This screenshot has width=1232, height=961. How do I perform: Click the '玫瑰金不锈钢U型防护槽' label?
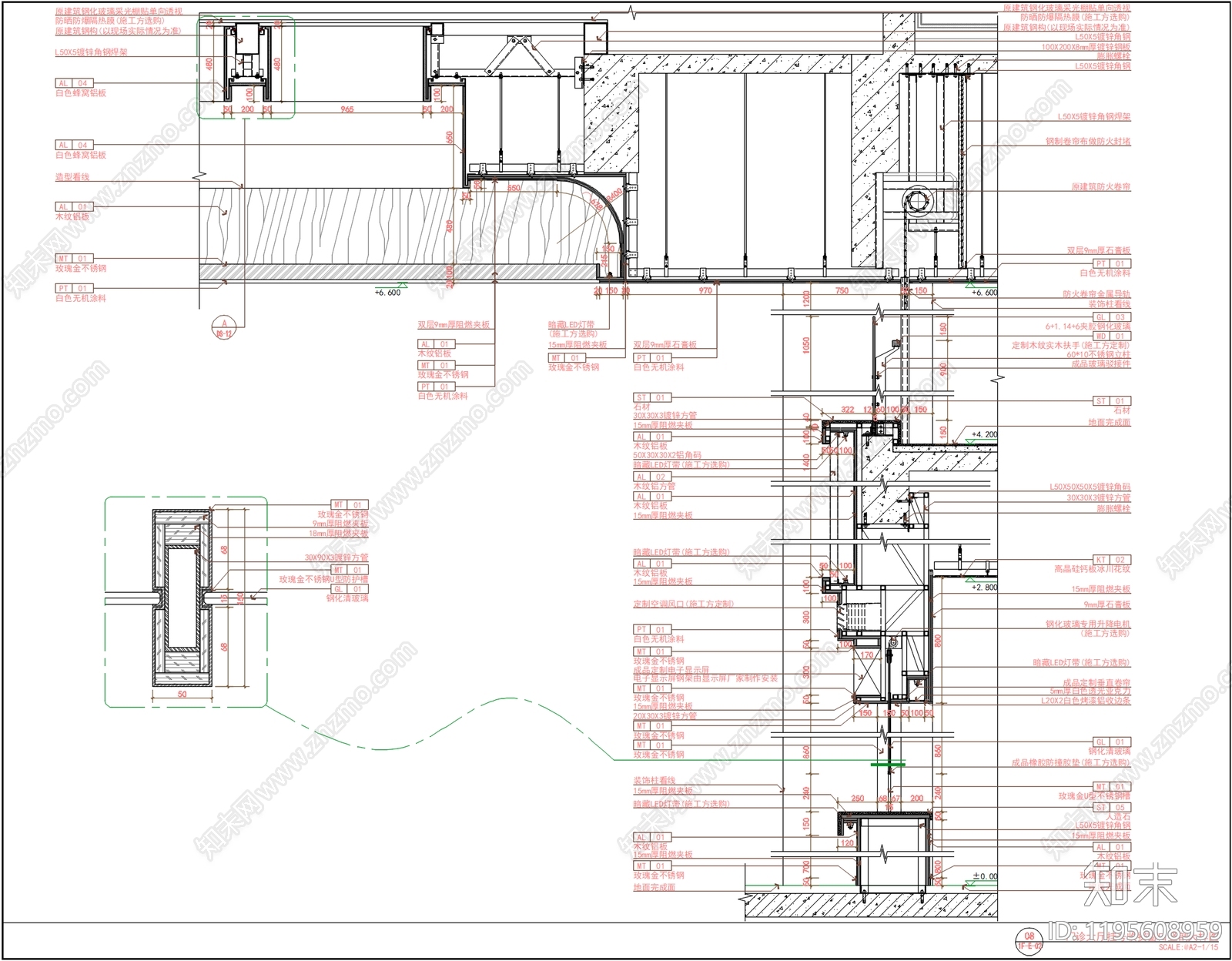323,580
